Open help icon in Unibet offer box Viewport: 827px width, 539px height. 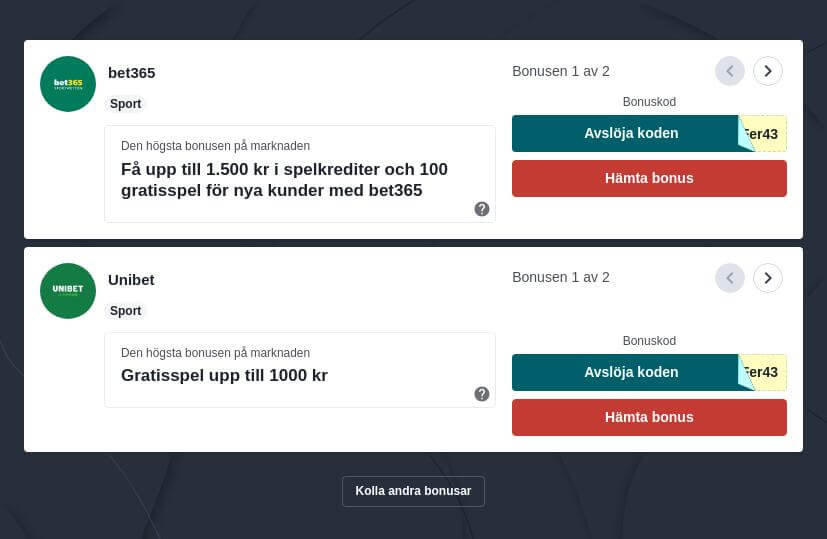click(482, 394)
